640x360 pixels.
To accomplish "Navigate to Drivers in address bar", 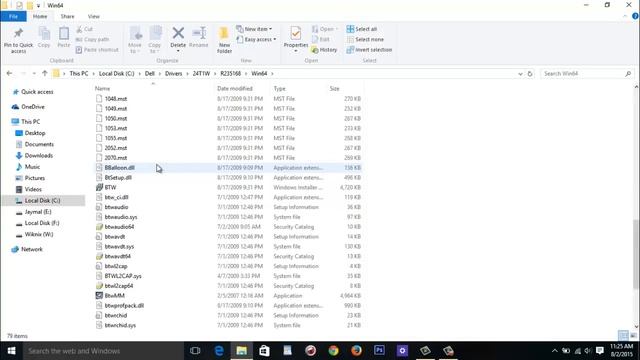I will tap(173, 73).
